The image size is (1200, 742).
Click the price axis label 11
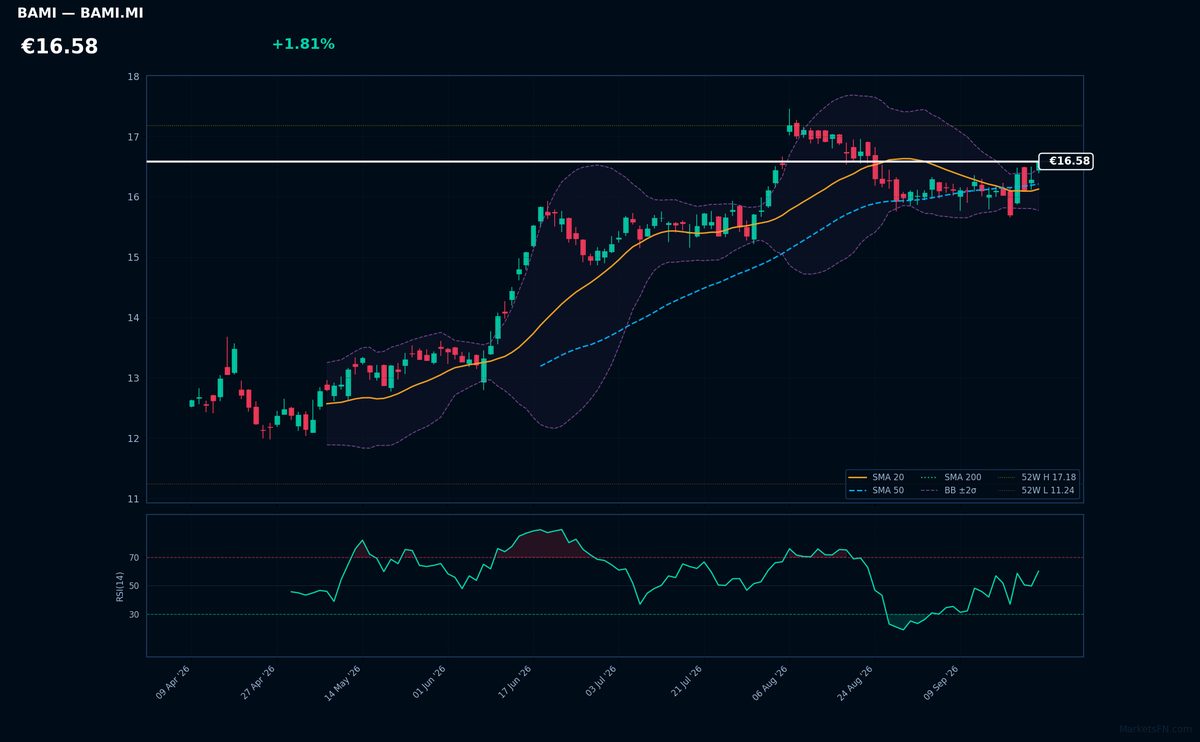coord(134,499)
